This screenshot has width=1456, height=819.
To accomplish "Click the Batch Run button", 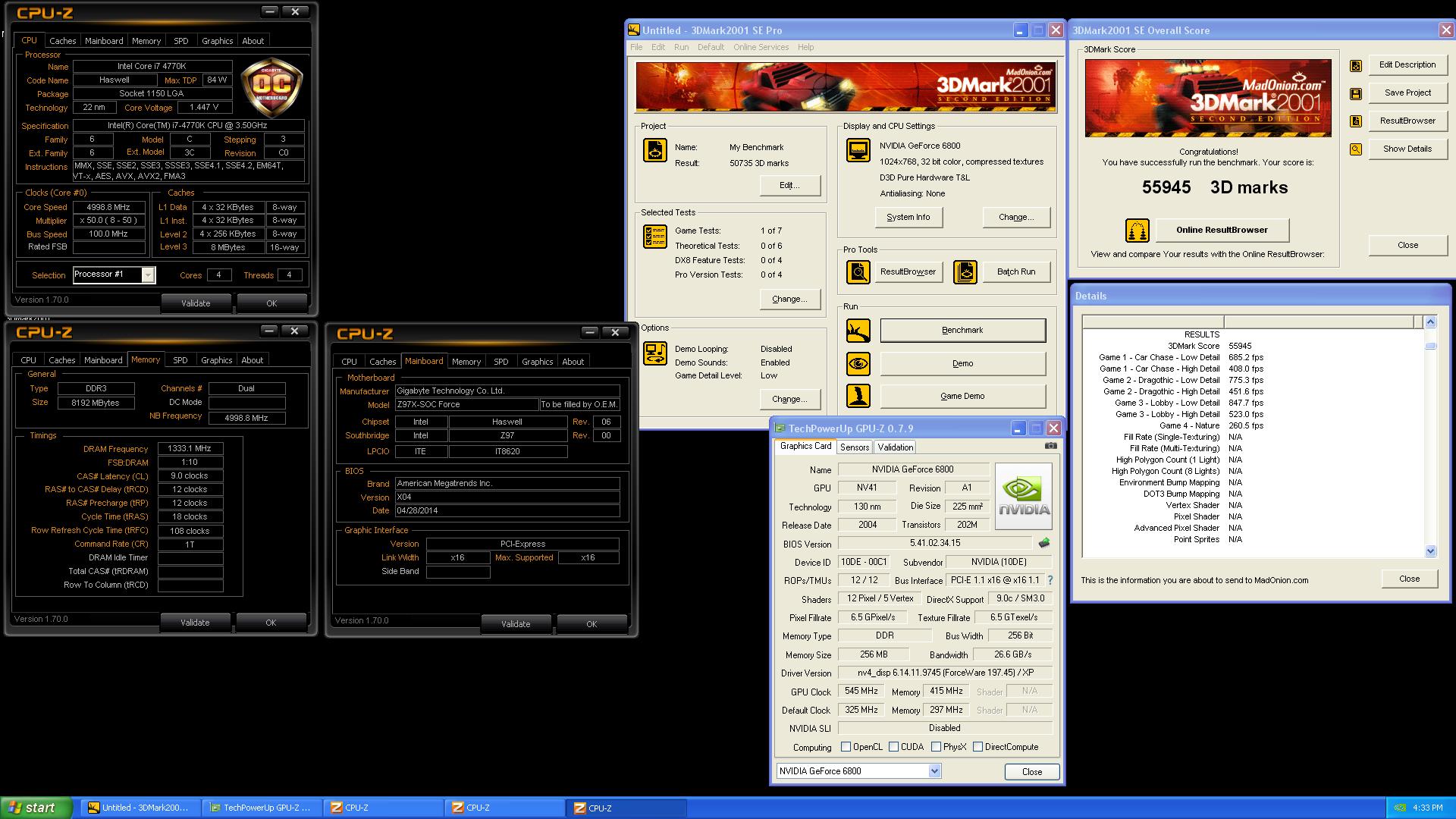I will tap(1016, 271).
